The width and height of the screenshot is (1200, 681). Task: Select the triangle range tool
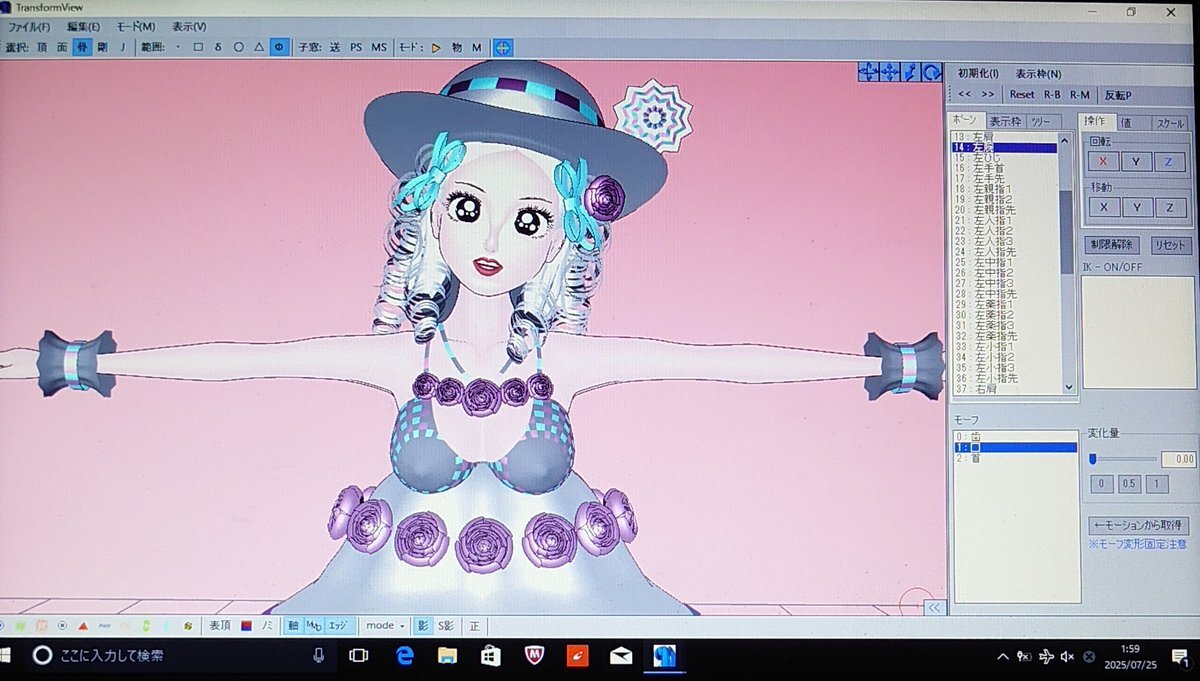259,47
